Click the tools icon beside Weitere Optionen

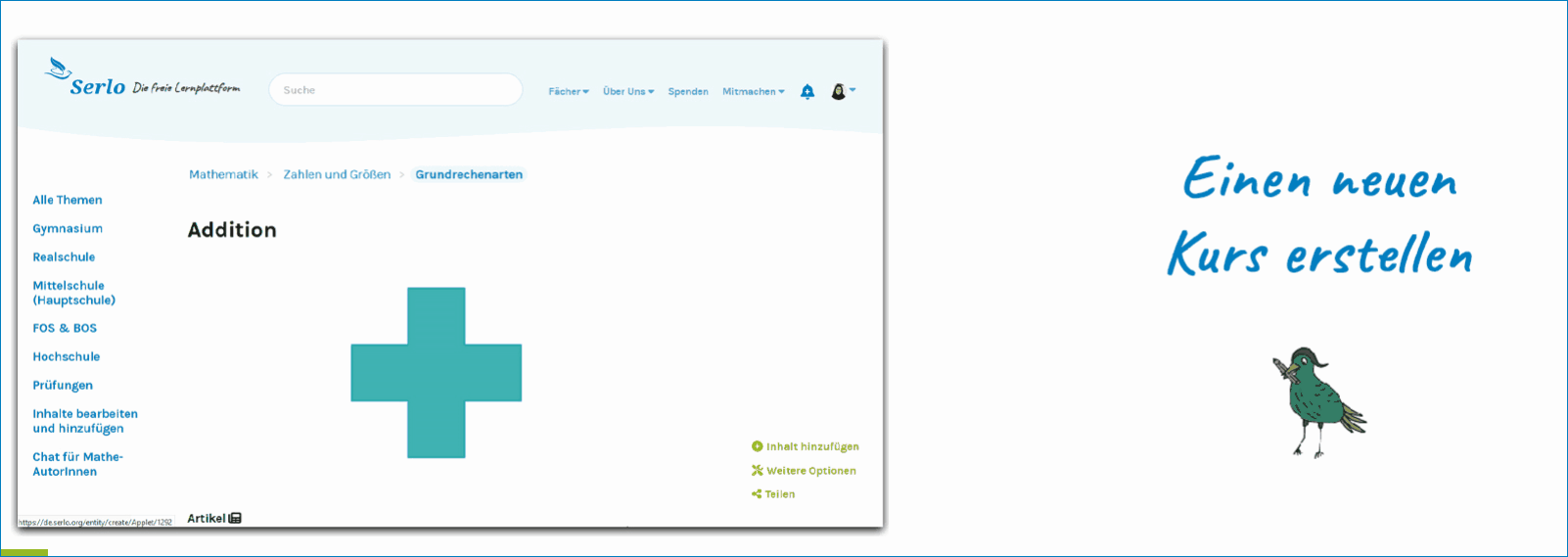pyautogui.click(x=757, y=471)
